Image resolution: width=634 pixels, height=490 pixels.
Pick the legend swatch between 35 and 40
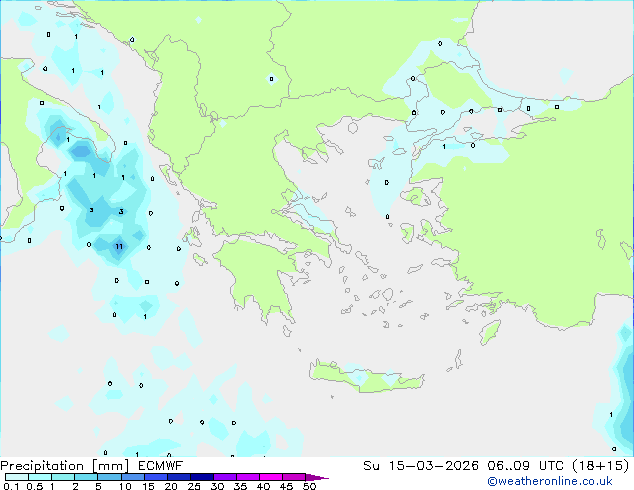click(247, 477)
